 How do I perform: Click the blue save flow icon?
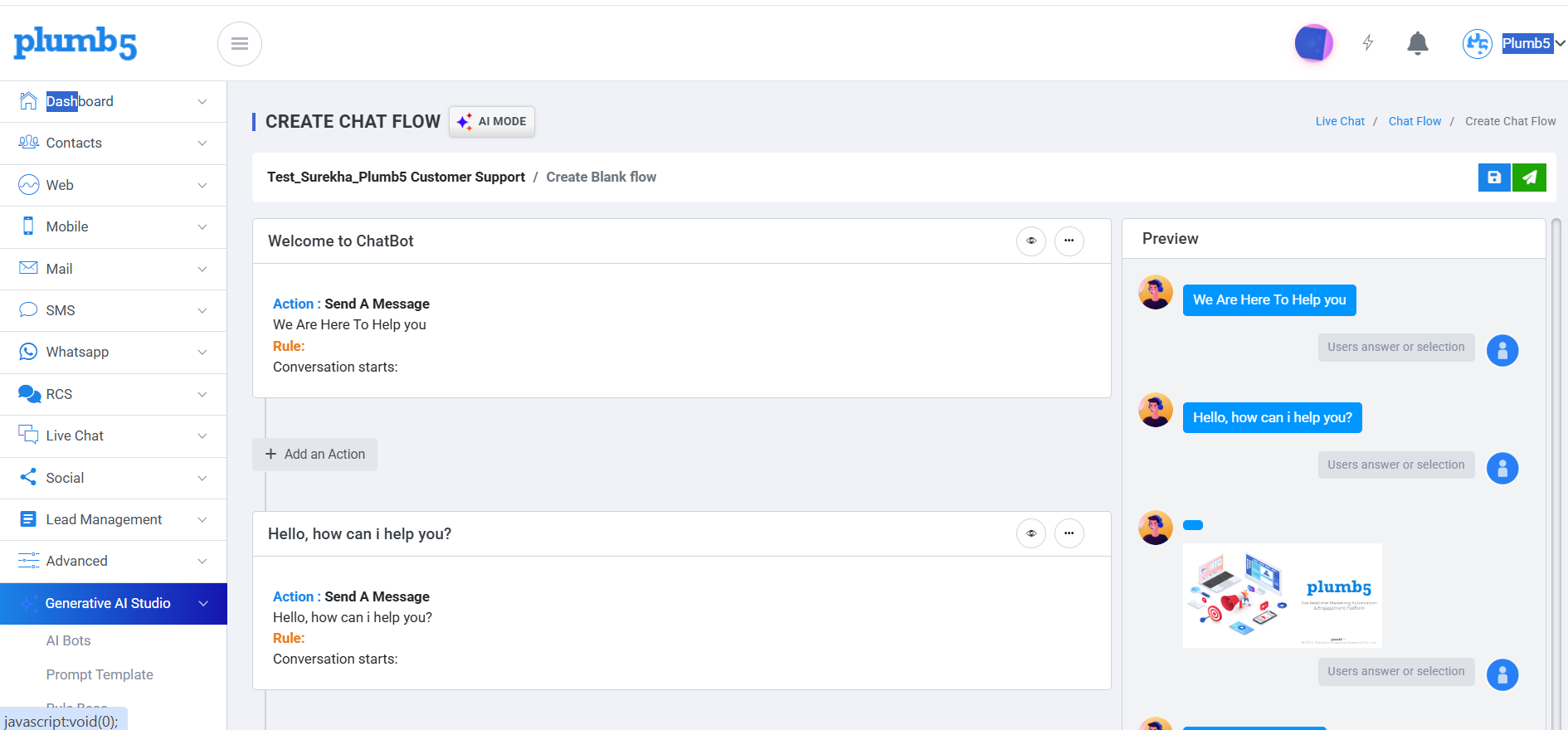[x=1494, y=177]
